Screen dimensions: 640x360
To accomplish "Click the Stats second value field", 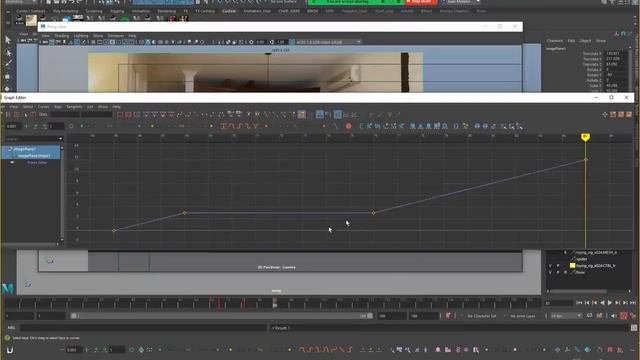I will click(x=97, y=115).
